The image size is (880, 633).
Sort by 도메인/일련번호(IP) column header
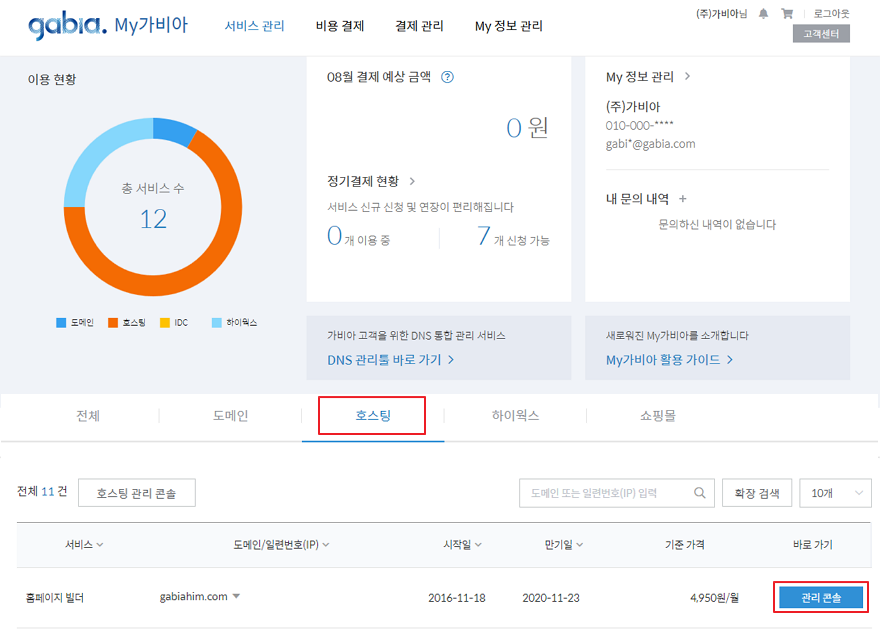tap(281, 545)
